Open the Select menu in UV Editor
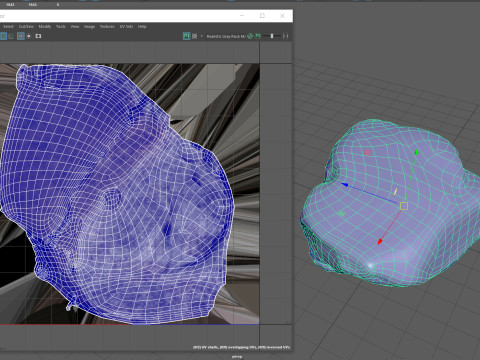 click(x=8, y=27)
